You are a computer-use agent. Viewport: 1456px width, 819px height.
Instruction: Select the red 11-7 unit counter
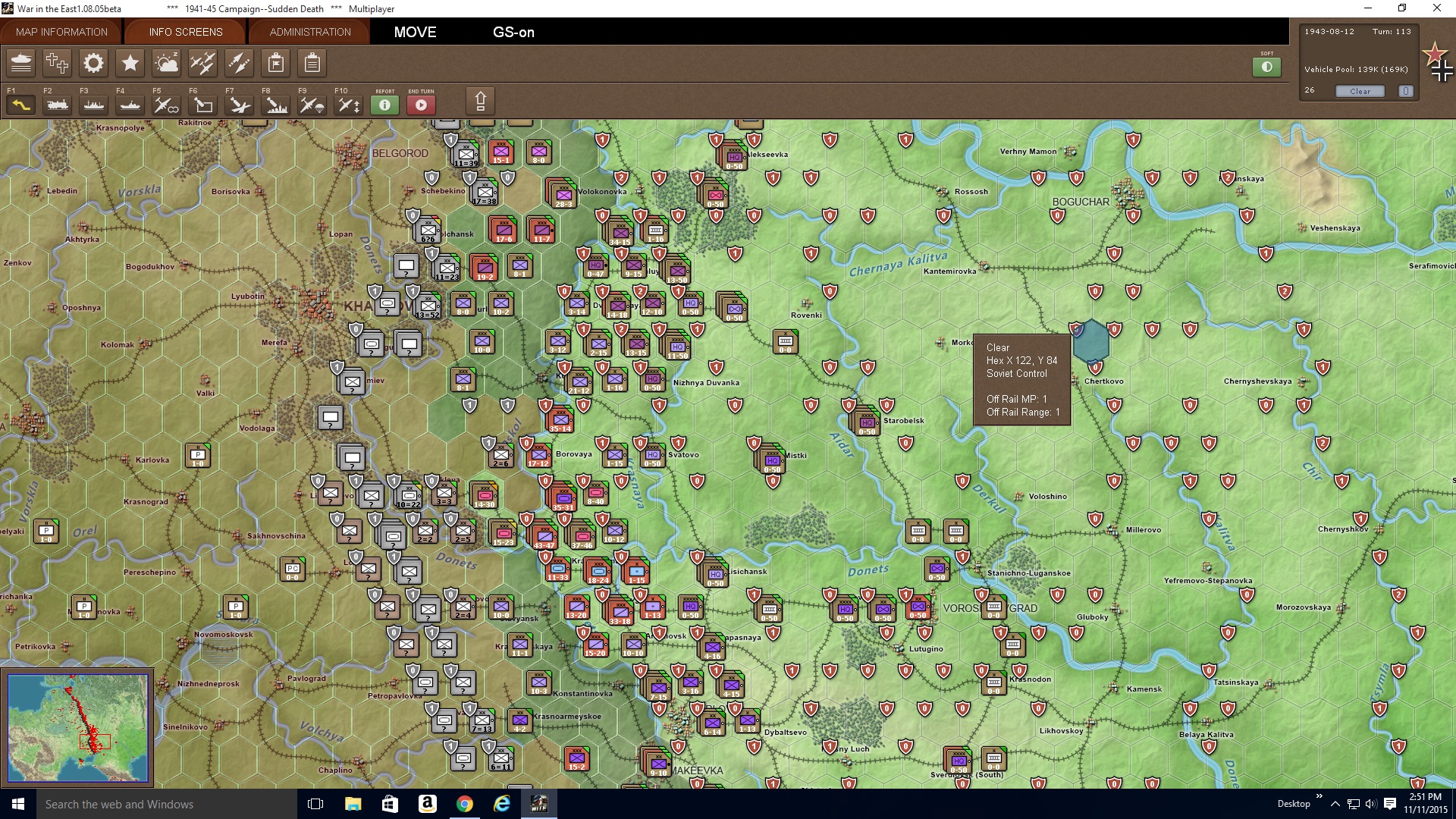pos(541,229)
